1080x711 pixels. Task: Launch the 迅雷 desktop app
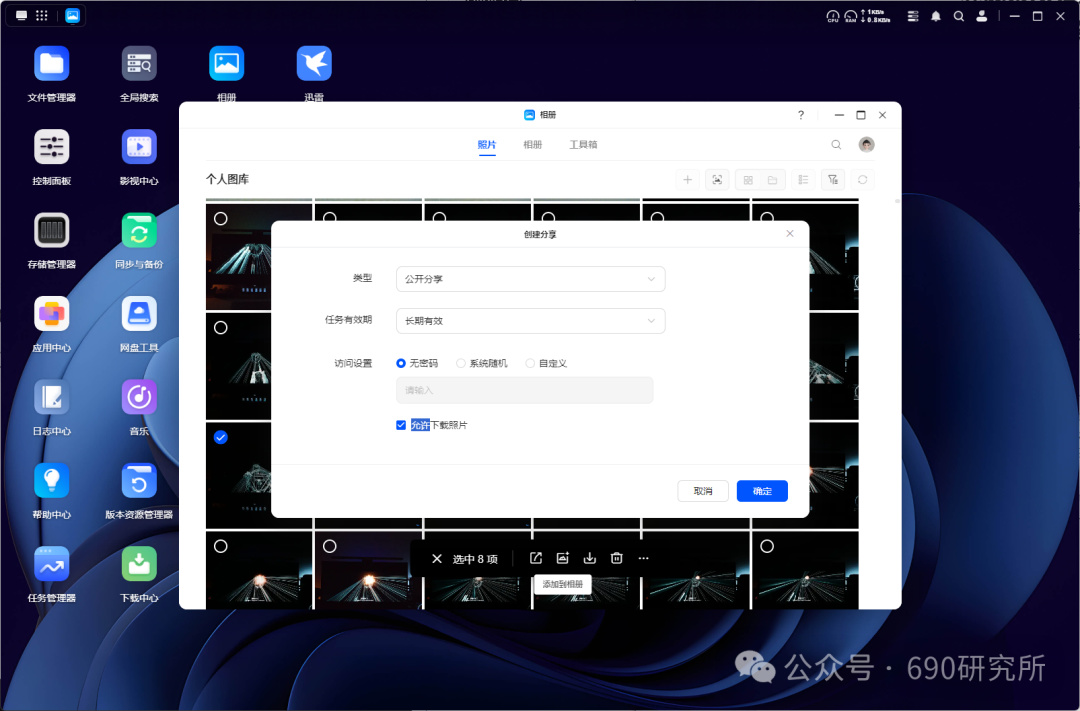(x=314, y=64)
